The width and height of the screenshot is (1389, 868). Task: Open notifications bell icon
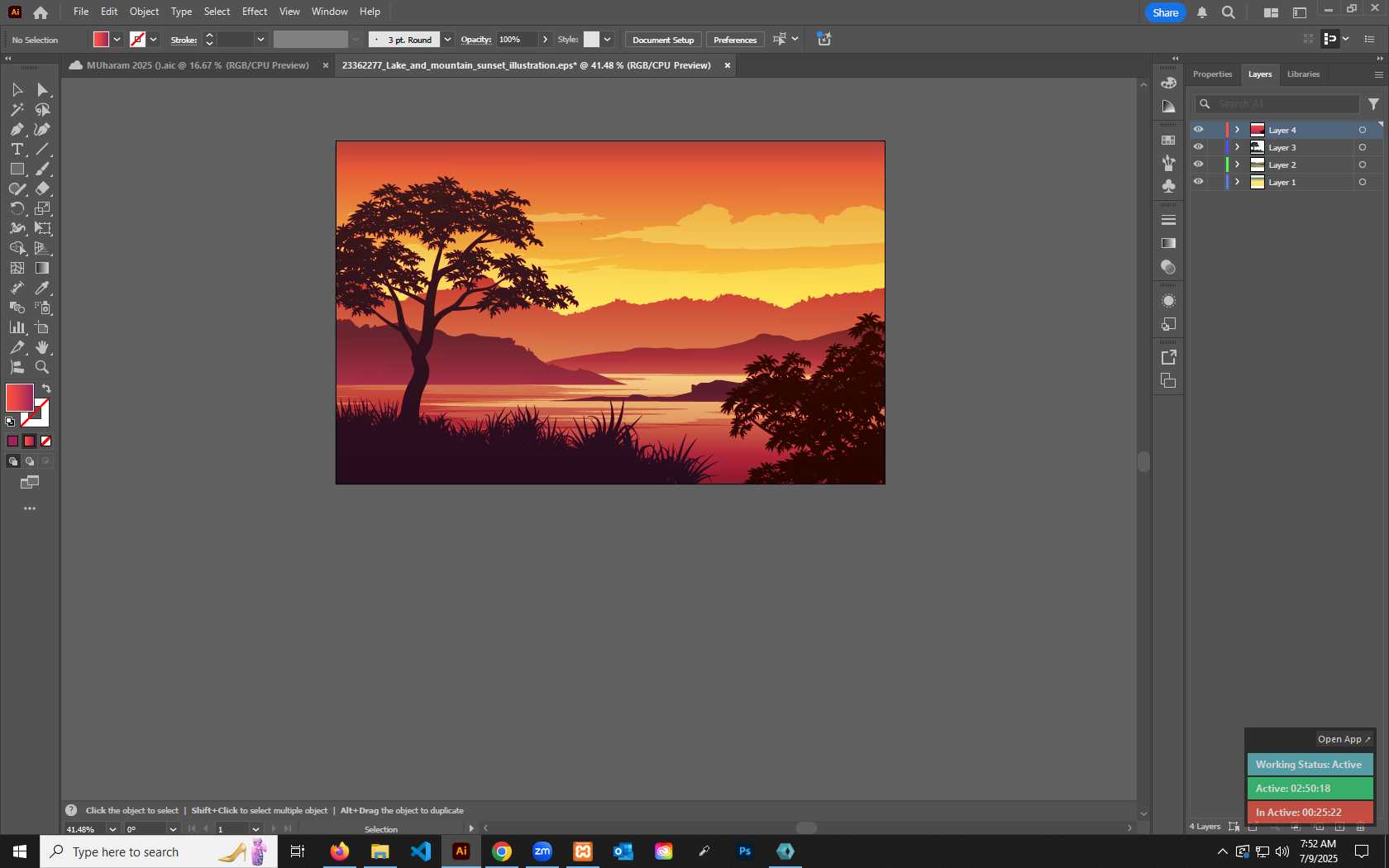click(x=1202, y=12)
